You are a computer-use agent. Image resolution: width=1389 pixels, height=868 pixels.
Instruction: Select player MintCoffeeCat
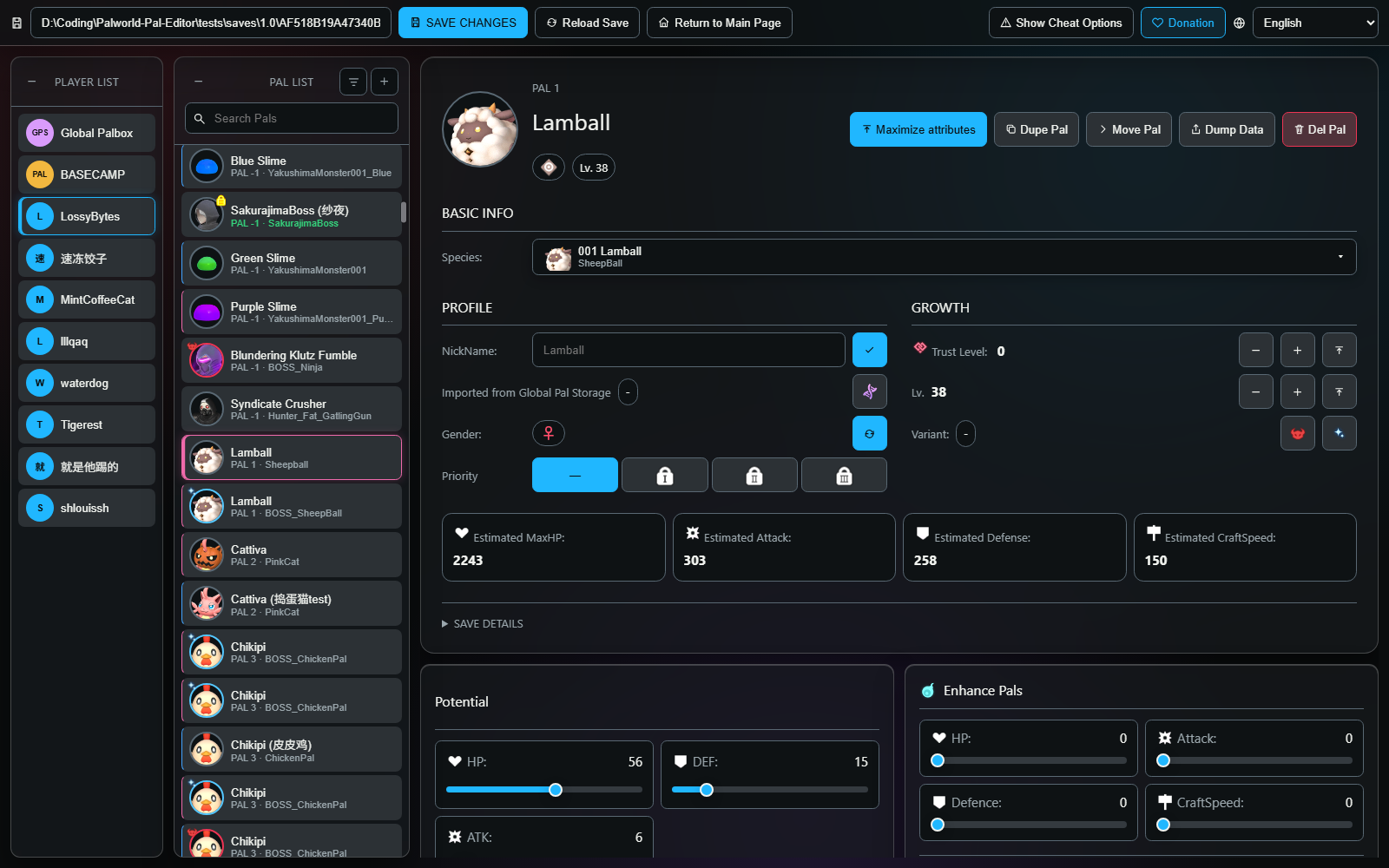click(87, 299)
